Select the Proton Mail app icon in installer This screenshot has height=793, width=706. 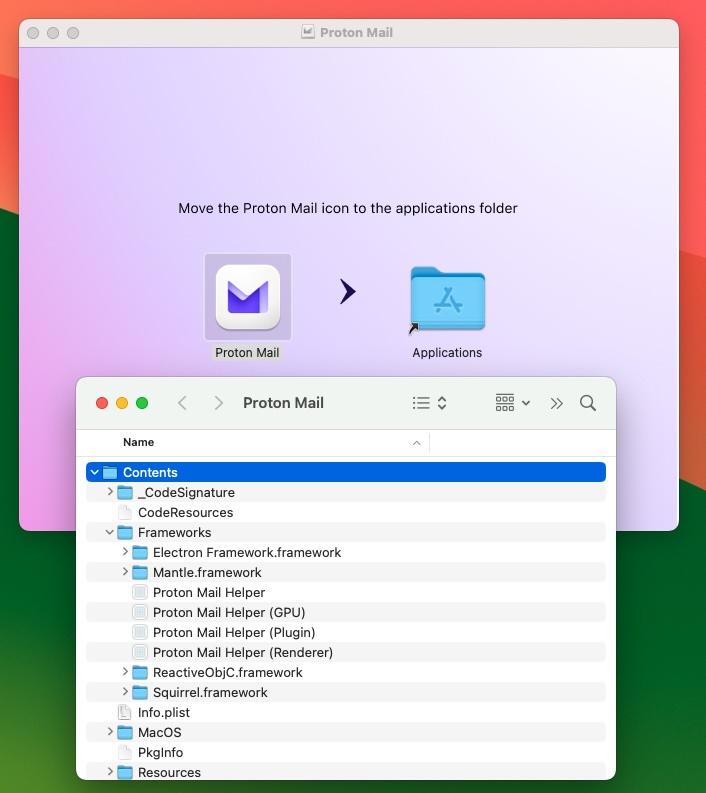pos(247,297)
